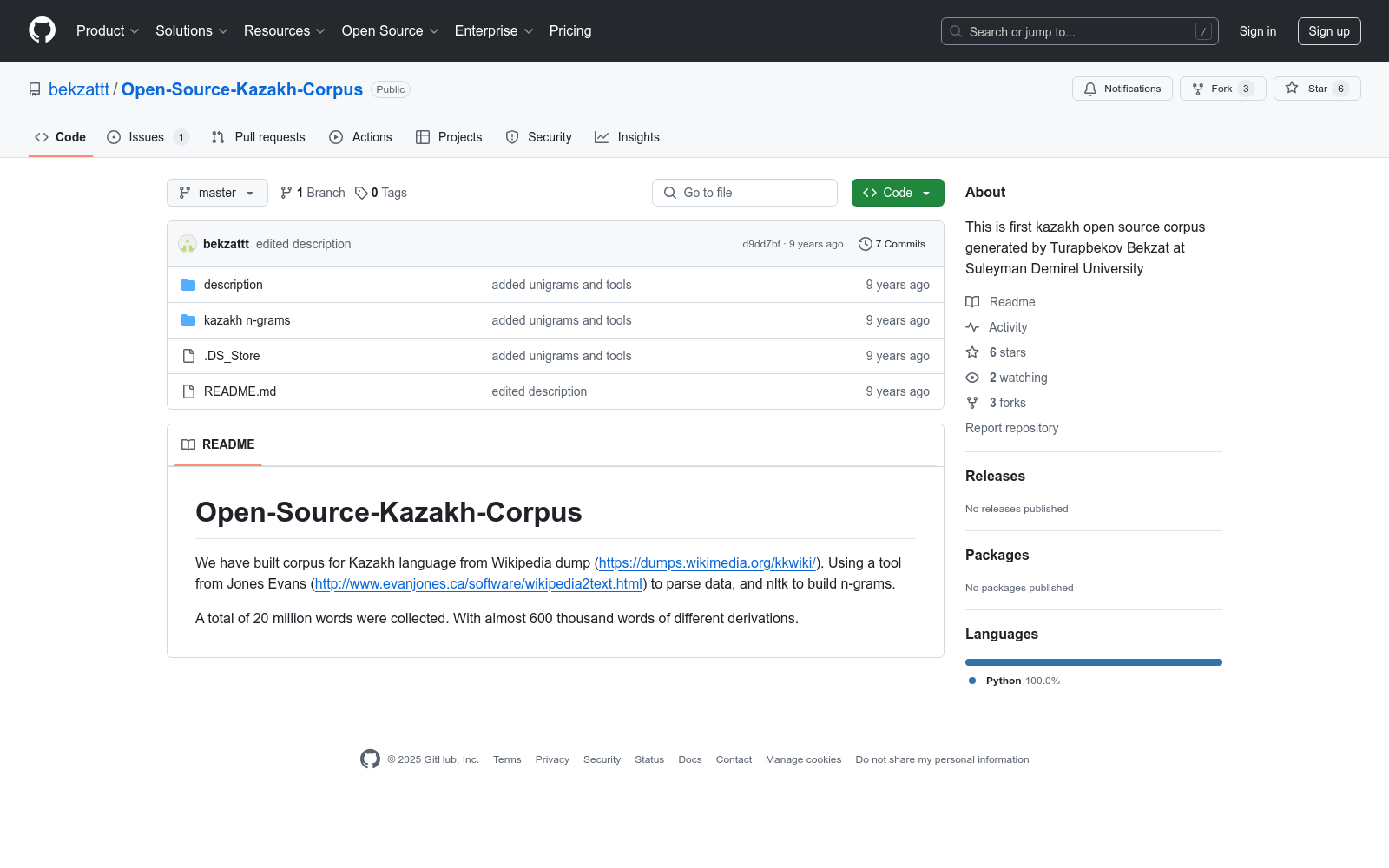Open the Actions tab

[x=361, y=137]
